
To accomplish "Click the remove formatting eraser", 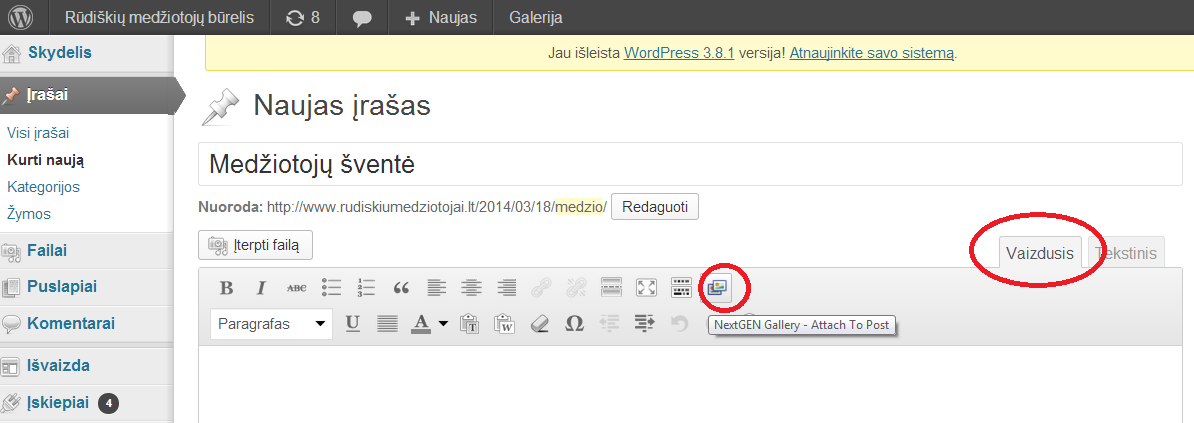I will pos(539,324).
